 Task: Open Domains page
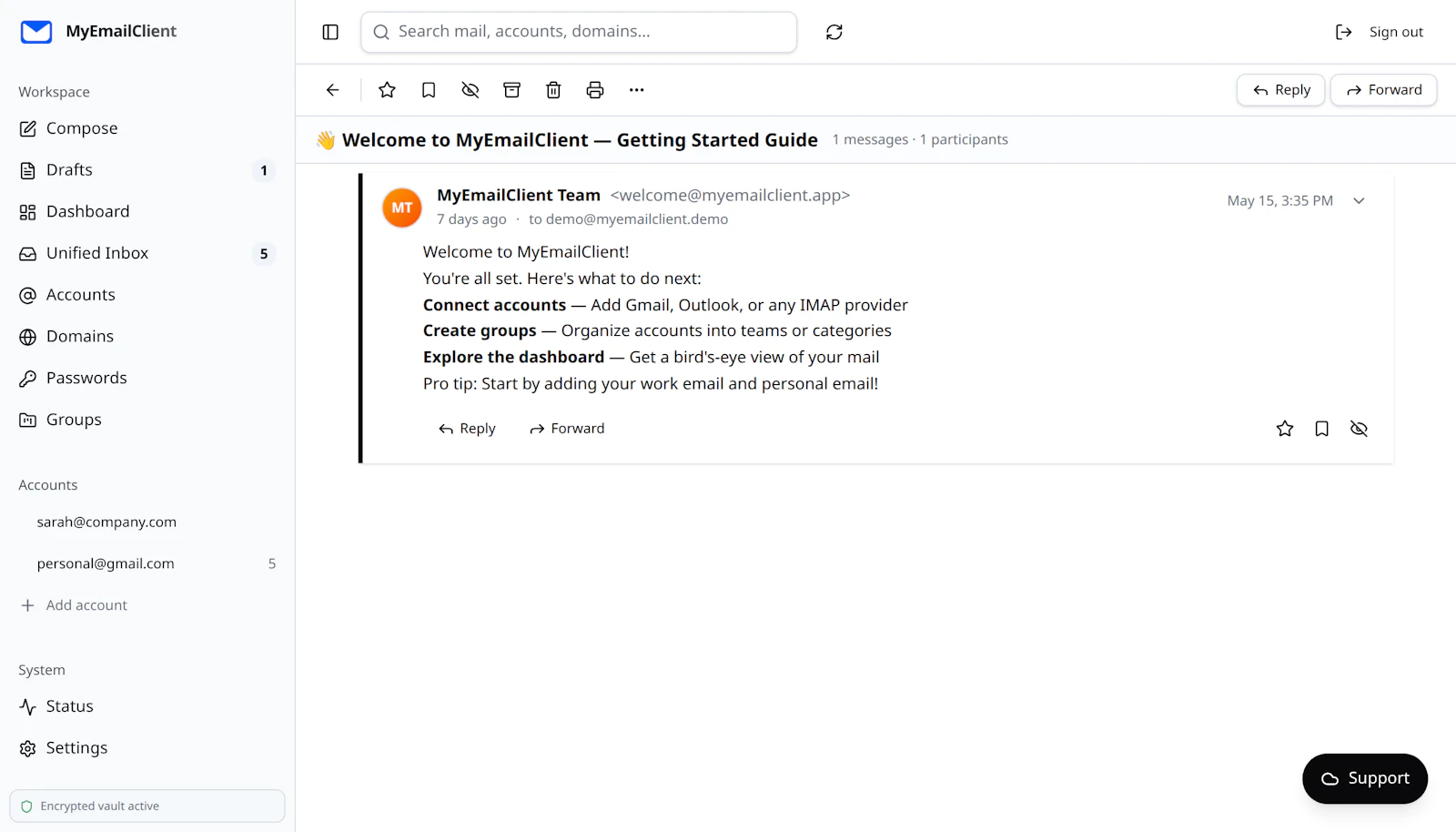point(147,337)
